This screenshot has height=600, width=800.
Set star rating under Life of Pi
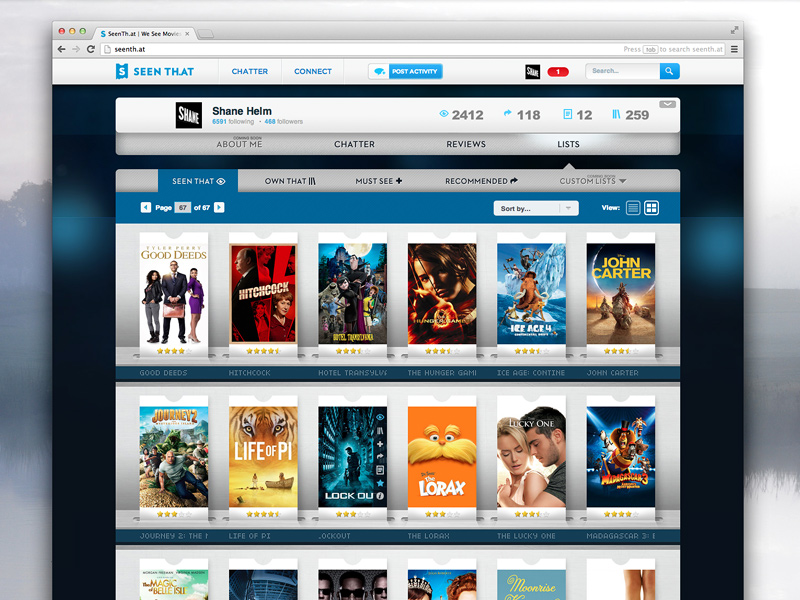point(263,514)
